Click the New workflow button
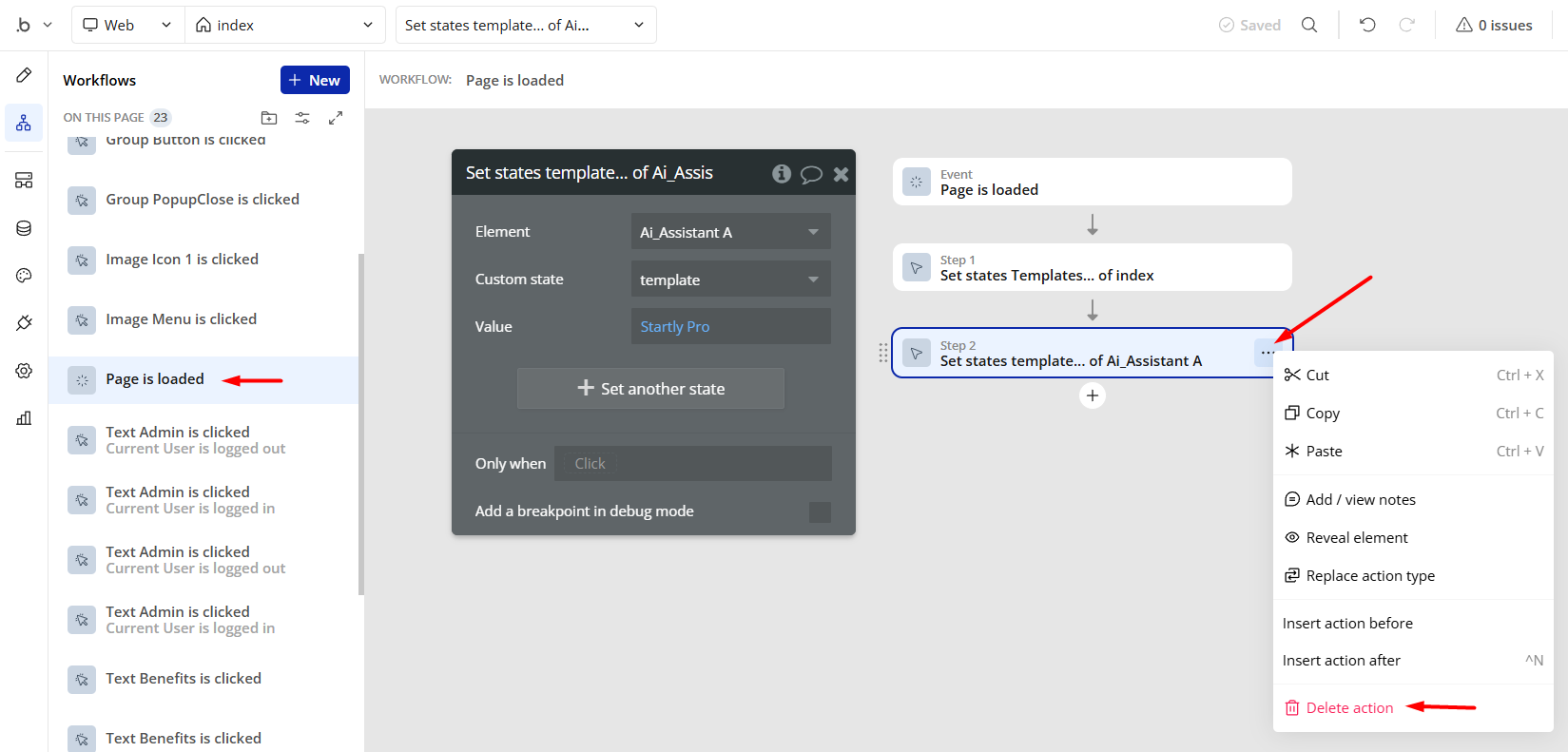 [x=315, y=80]
